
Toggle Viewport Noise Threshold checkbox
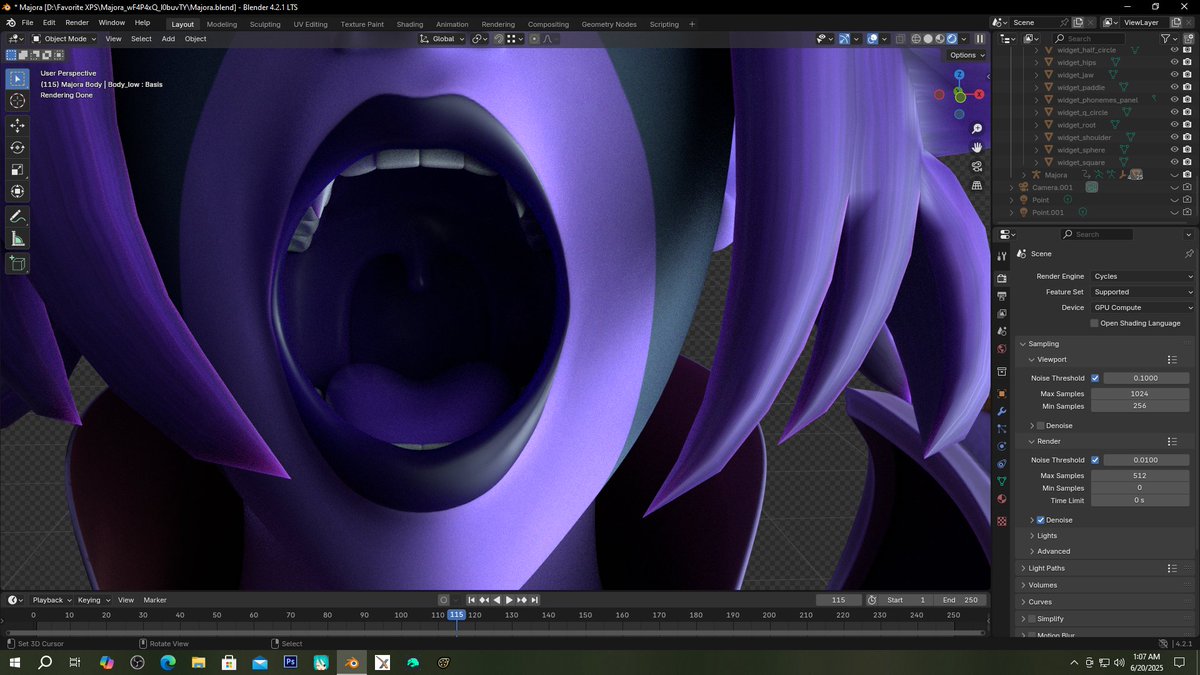pos(1095,378)
